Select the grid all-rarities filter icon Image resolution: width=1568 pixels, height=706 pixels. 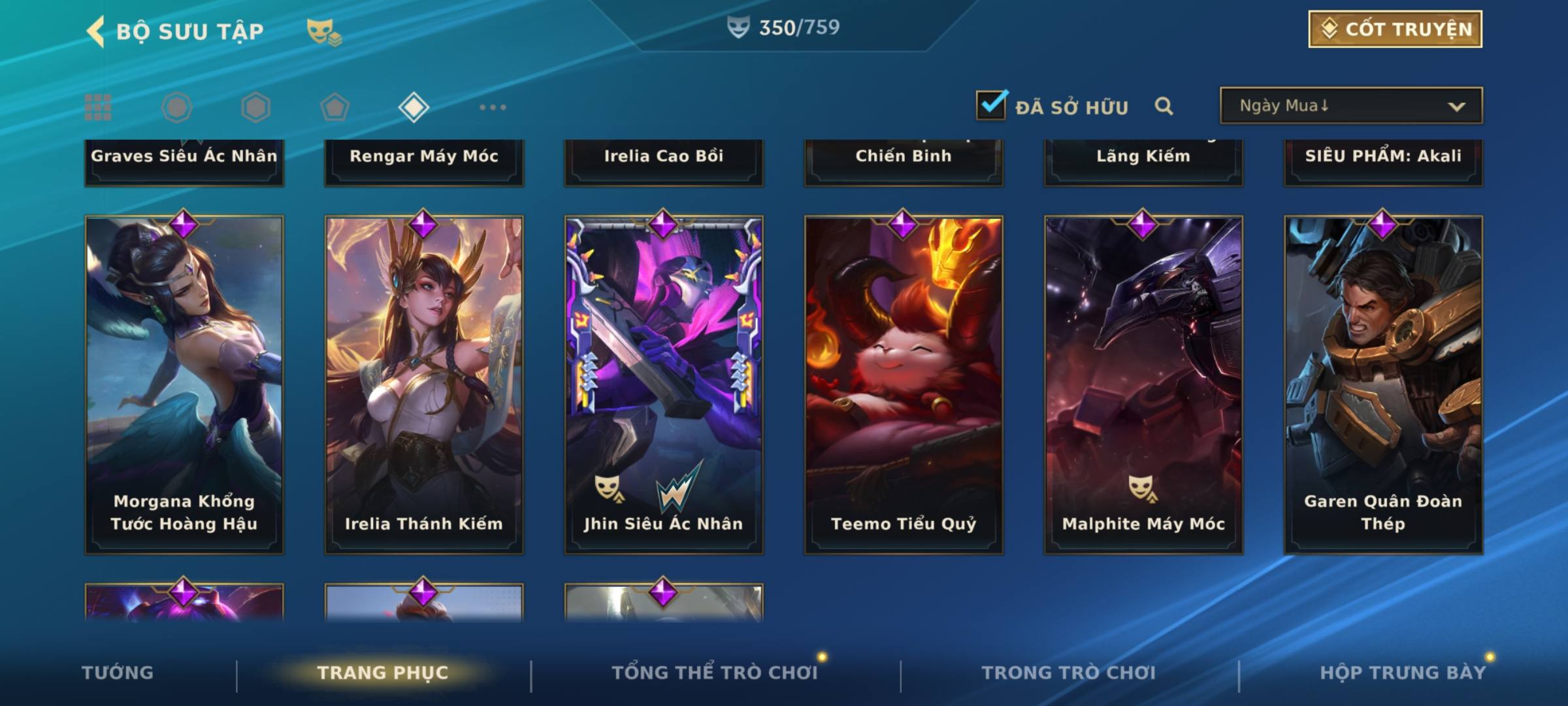(98, 107)
